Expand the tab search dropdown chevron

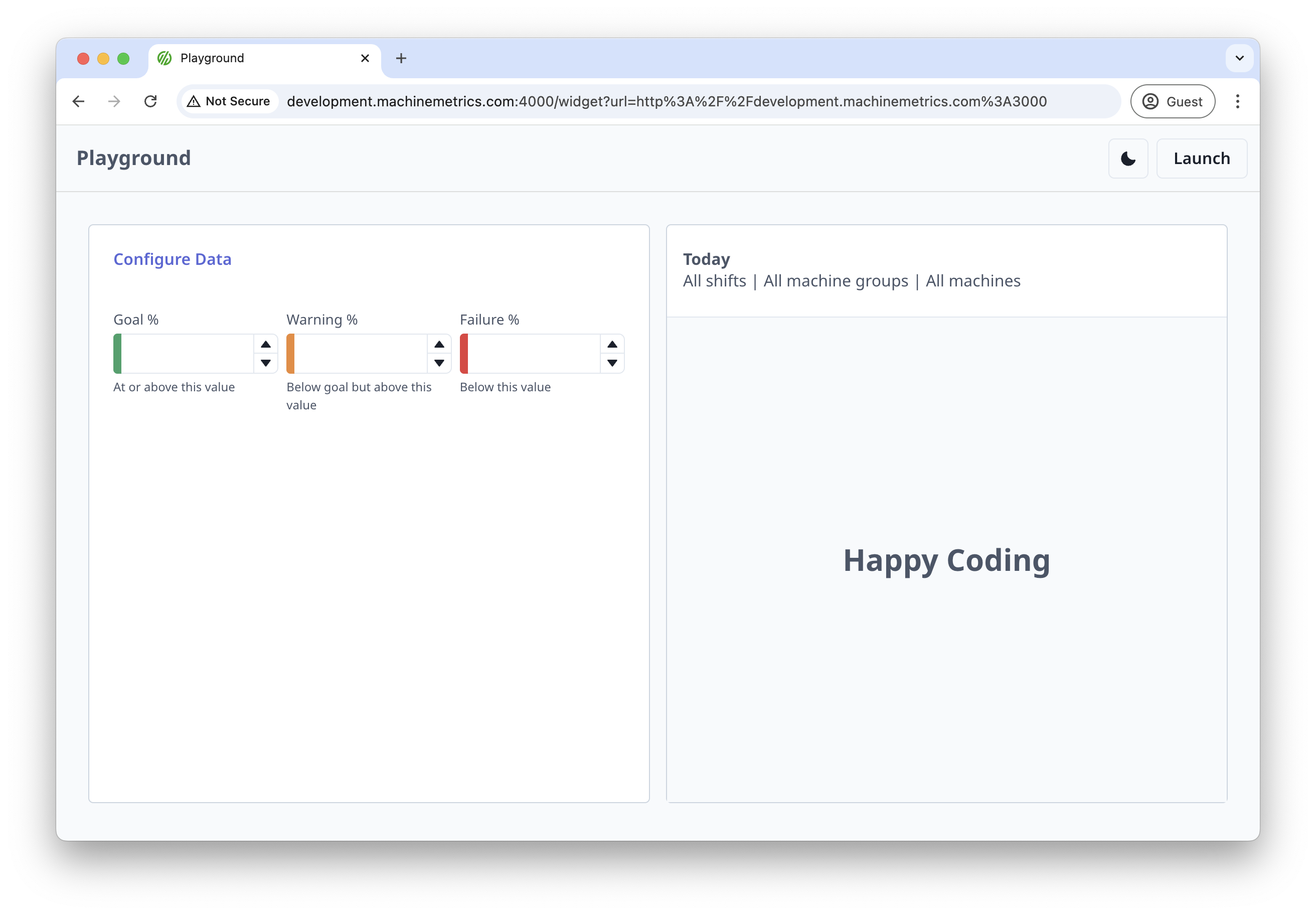tap(1239, 59)
